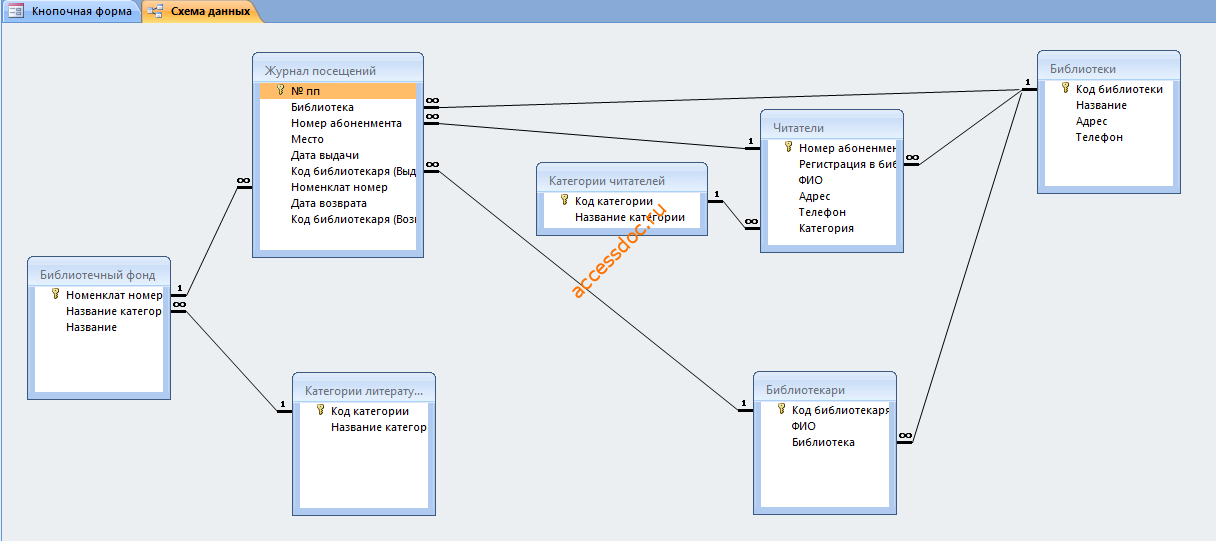Image resolution: width=1216 pixels, height=541 pixels.
Task: Select Код библиотекаря in Библиотекари table
Action: (x=824, y=410)
